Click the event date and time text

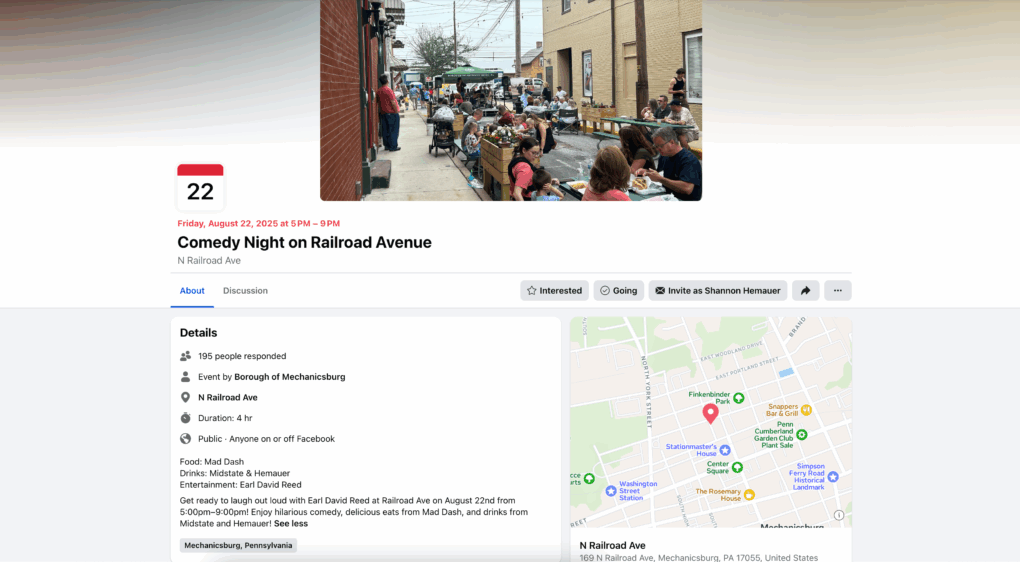259,223
